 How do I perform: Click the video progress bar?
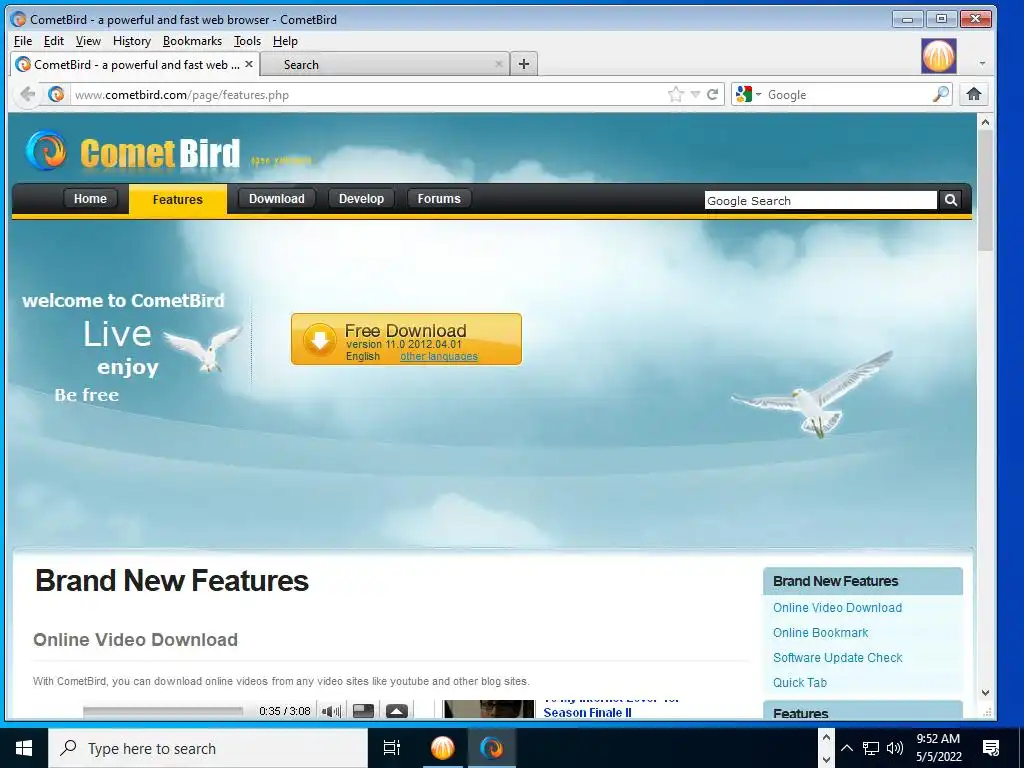coord(163,711)
